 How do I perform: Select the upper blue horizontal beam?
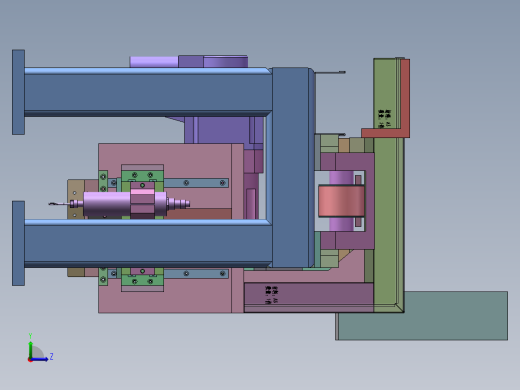pyautogui.click(x=148, y=92)
